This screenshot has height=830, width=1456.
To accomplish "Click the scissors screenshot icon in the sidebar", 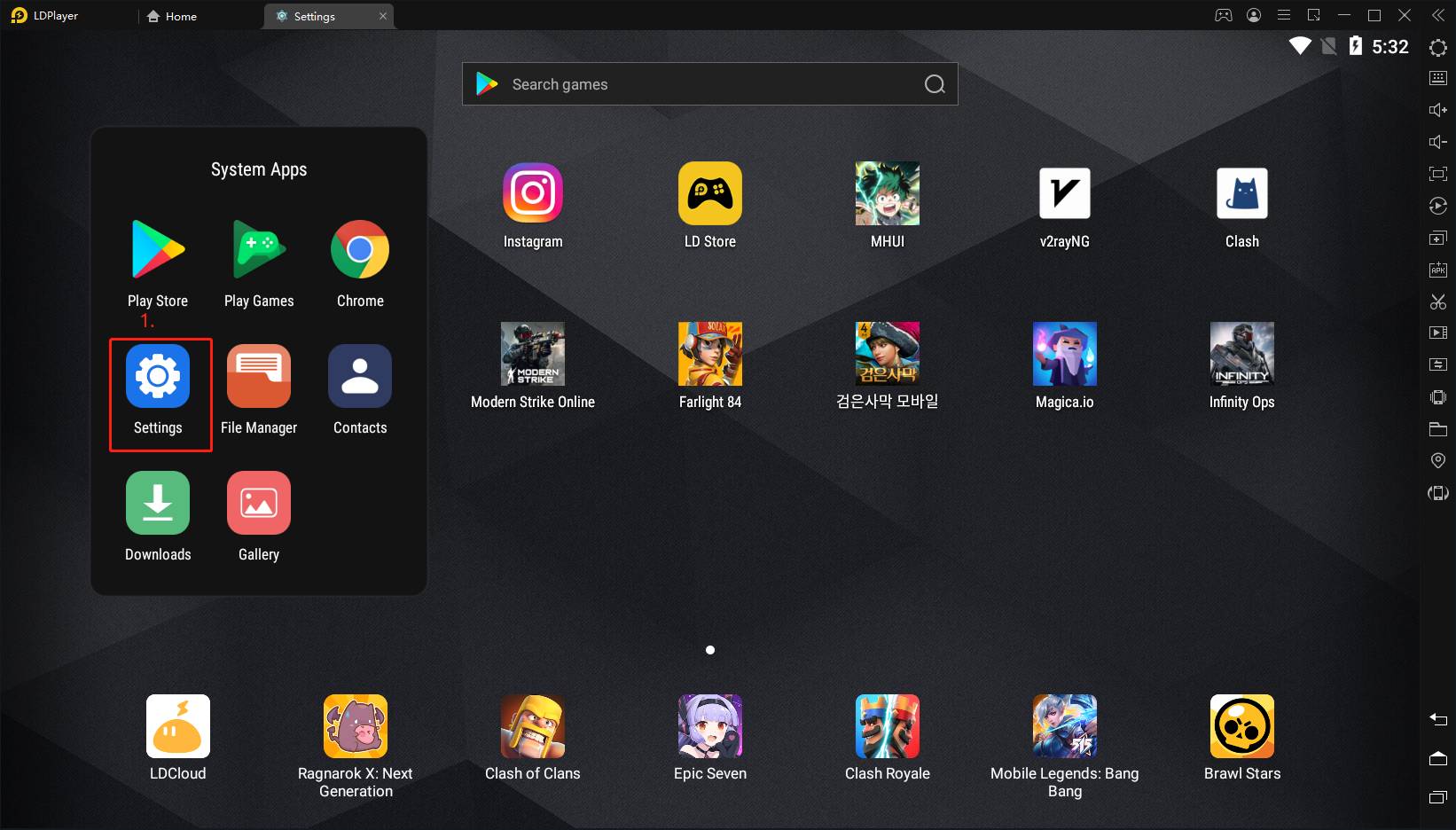I will point(1438,301).
